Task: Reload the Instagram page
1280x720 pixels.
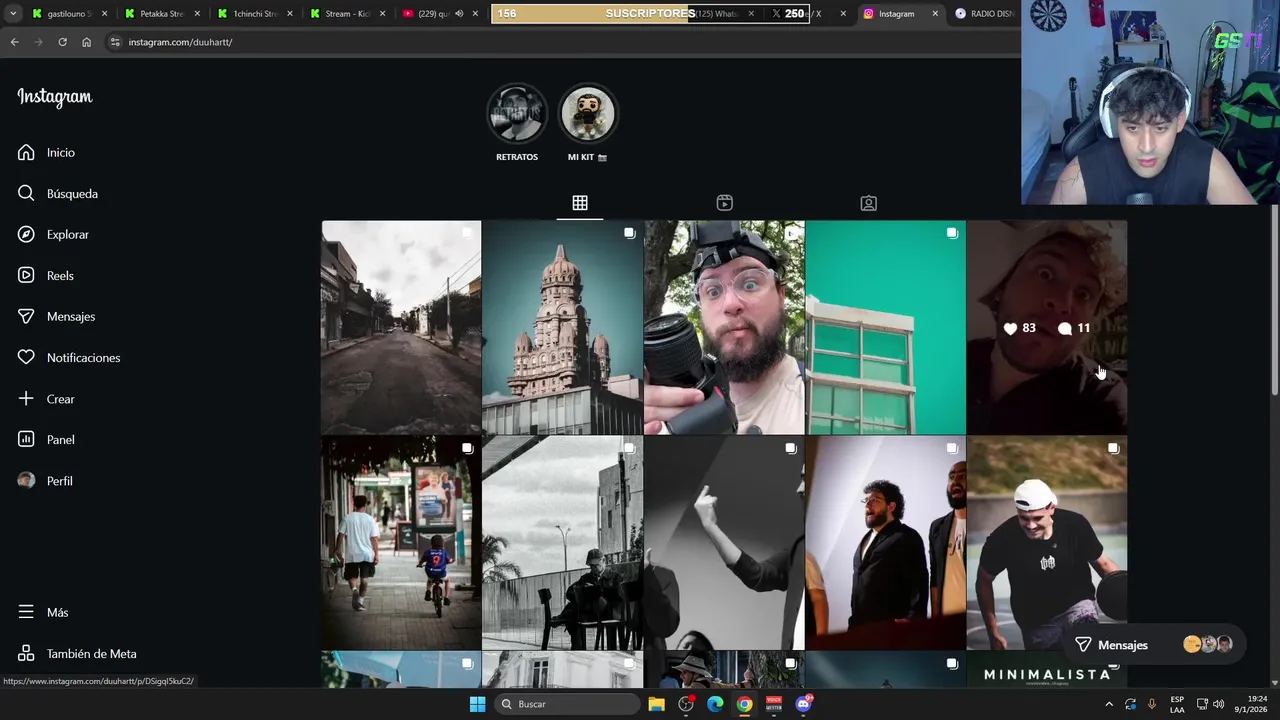Action: coord(62,42)
